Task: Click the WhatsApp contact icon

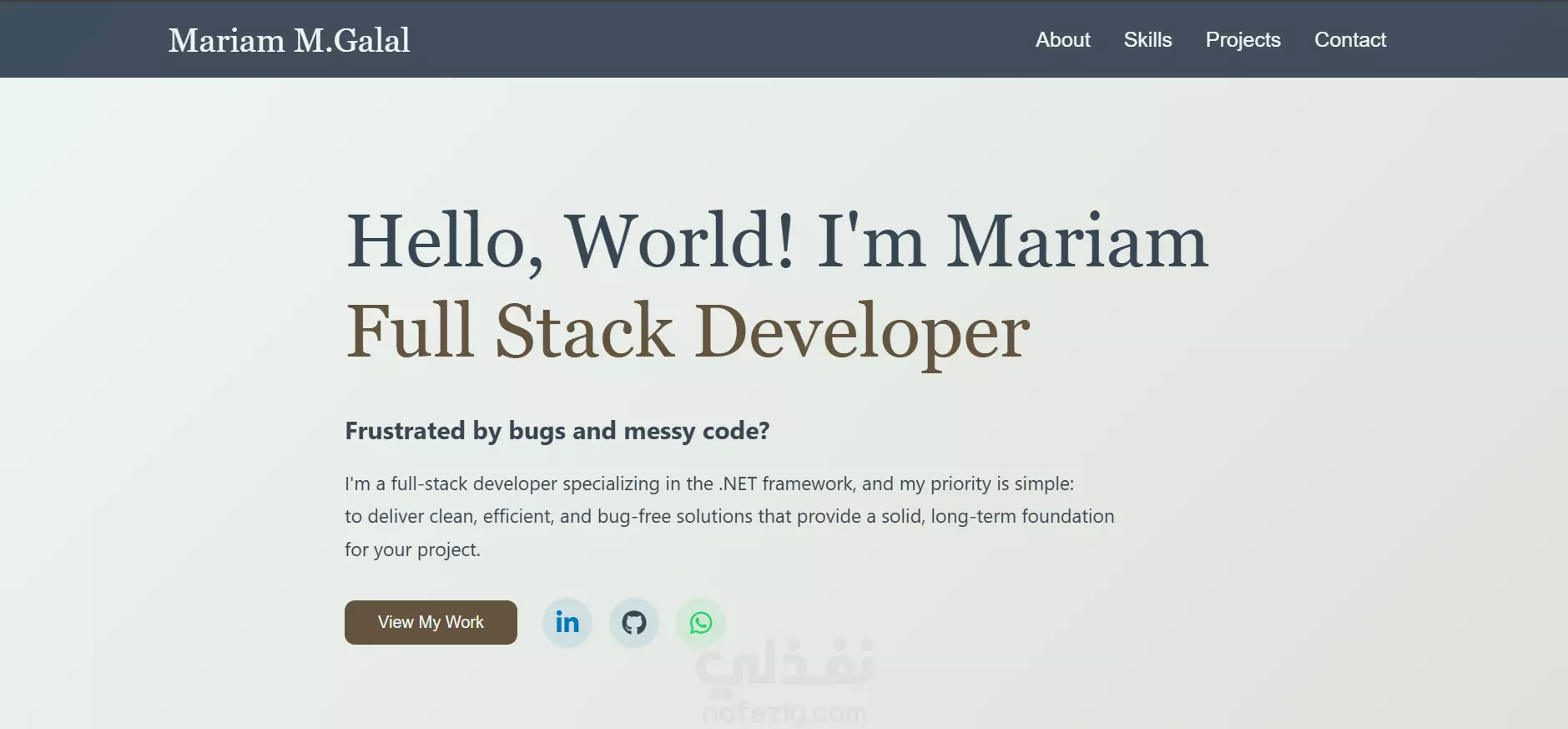Action: pyautogui.click(x=701, y=622)
